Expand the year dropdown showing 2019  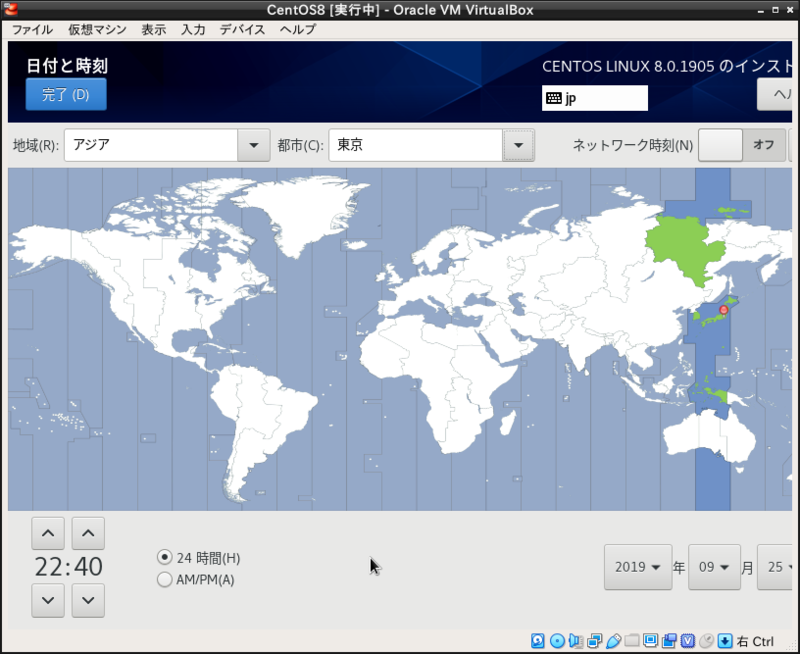tap(638, 567)
